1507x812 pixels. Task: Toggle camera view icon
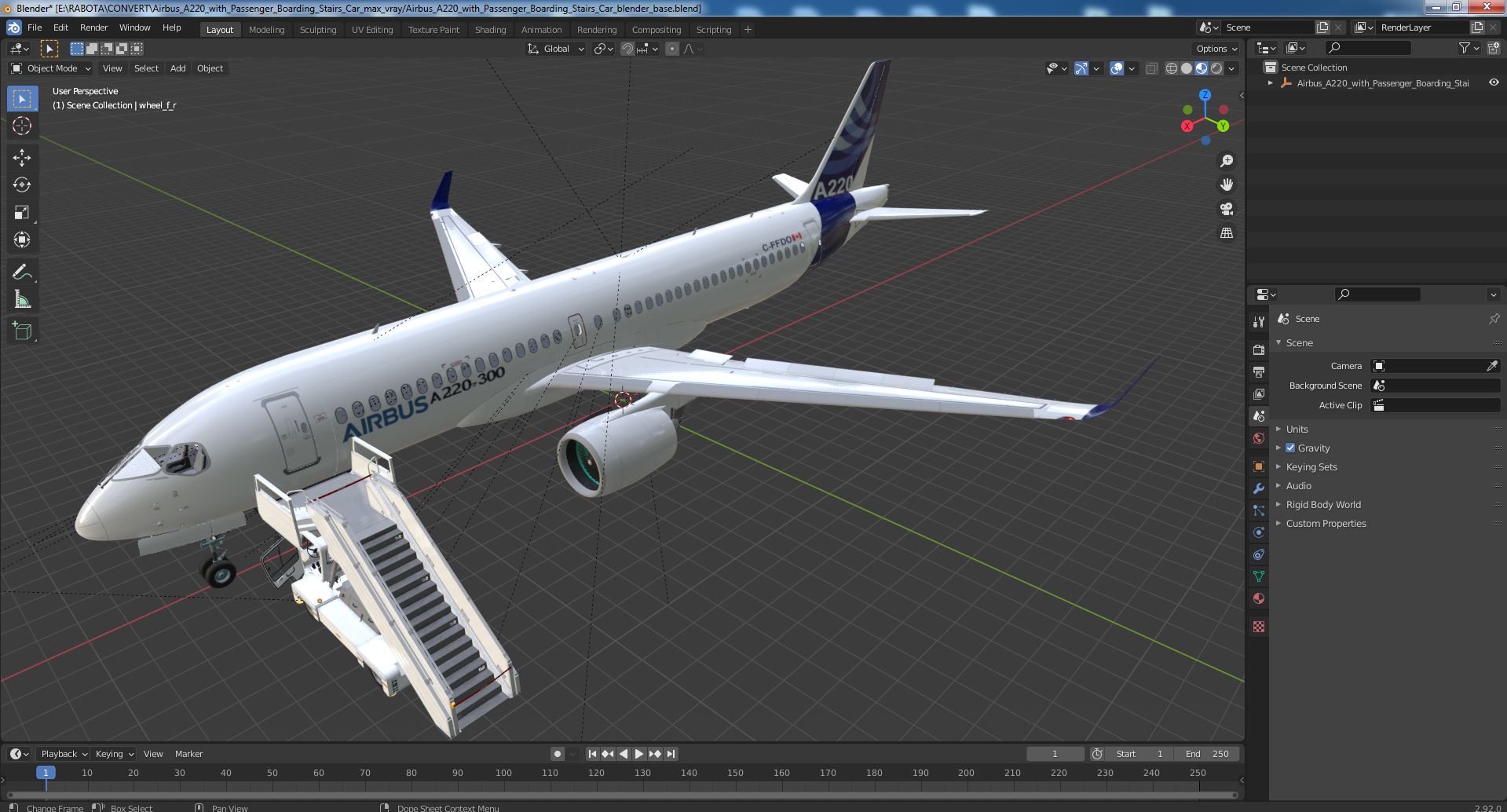coord(1226,209)
